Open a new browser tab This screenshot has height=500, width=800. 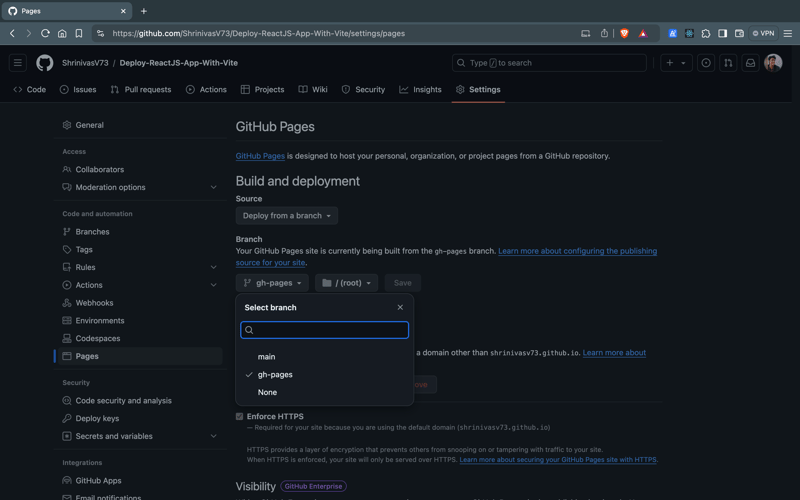pyautogui.click(x=144, y=11)
